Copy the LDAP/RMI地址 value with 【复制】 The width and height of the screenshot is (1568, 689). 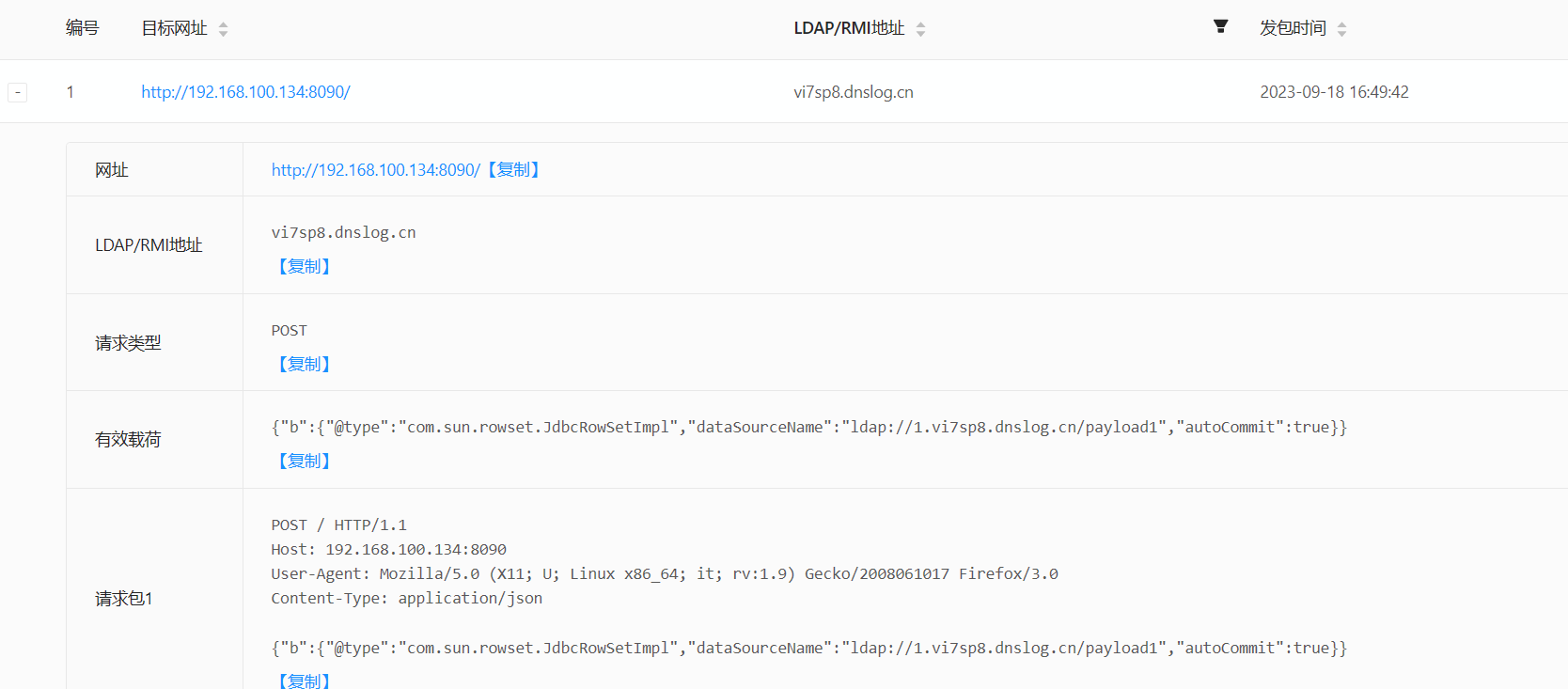(304, 266)
